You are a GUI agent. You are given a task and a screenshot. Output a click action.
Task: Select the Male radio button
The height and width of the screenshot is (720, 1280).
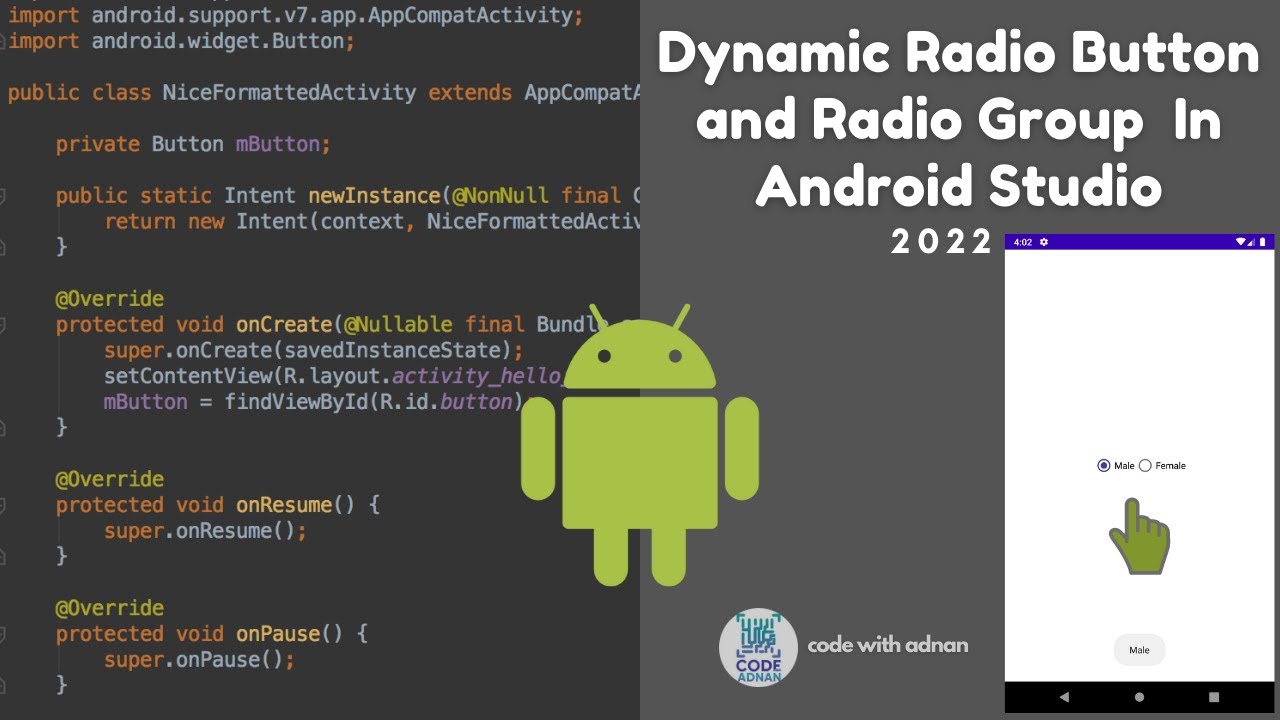(x=1104, y=465)
